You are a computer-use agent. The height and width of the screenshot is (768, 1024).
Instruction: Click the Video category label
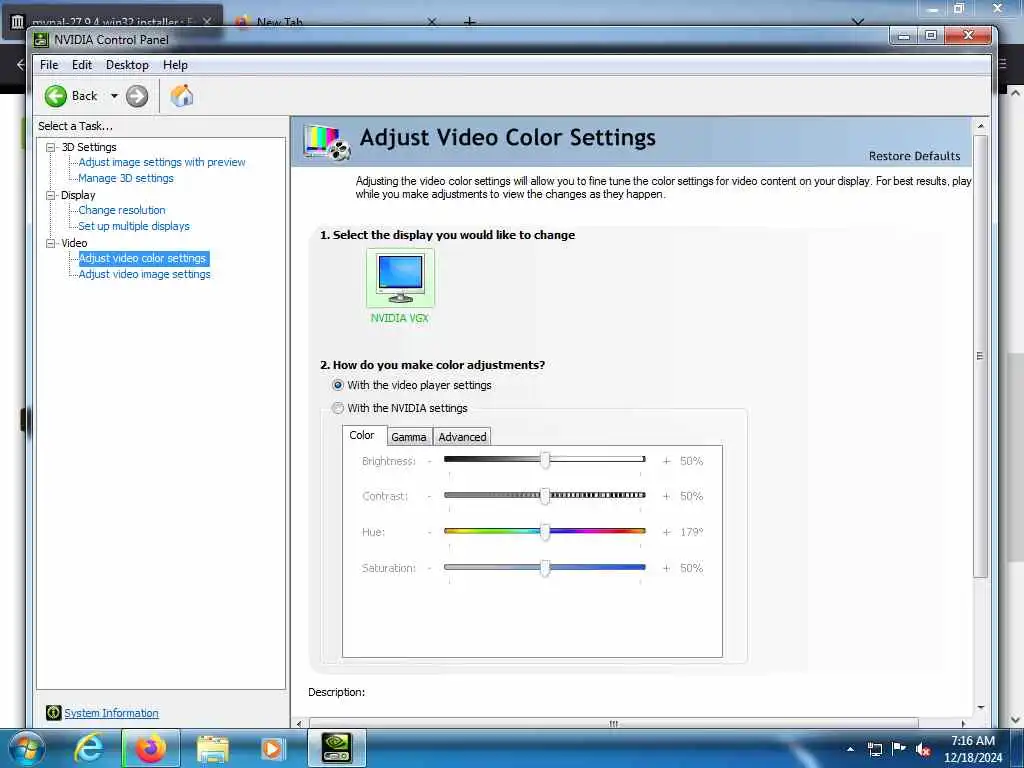[74, 243]
